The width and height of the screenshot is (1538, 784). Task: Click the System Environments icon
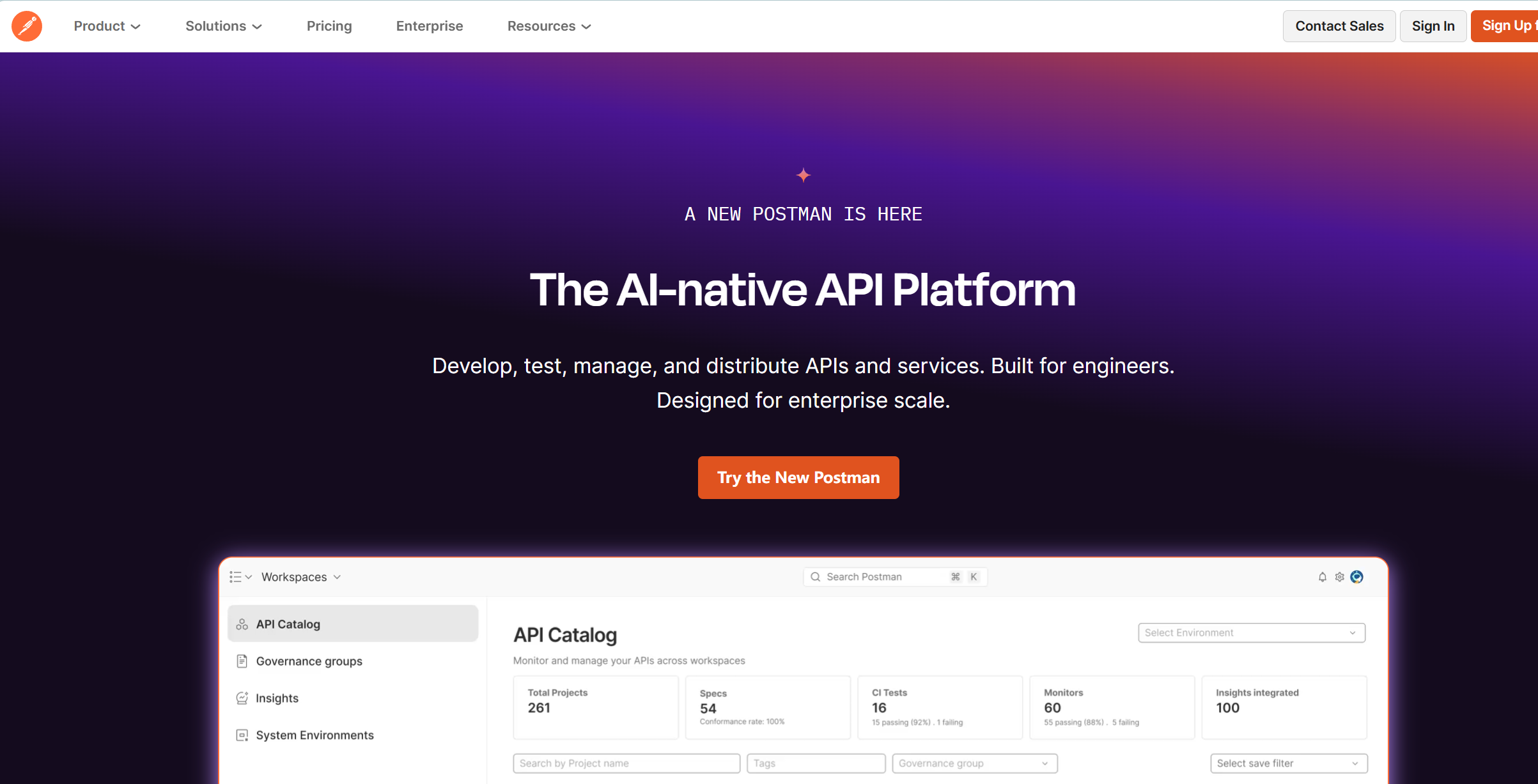point(242,735)
